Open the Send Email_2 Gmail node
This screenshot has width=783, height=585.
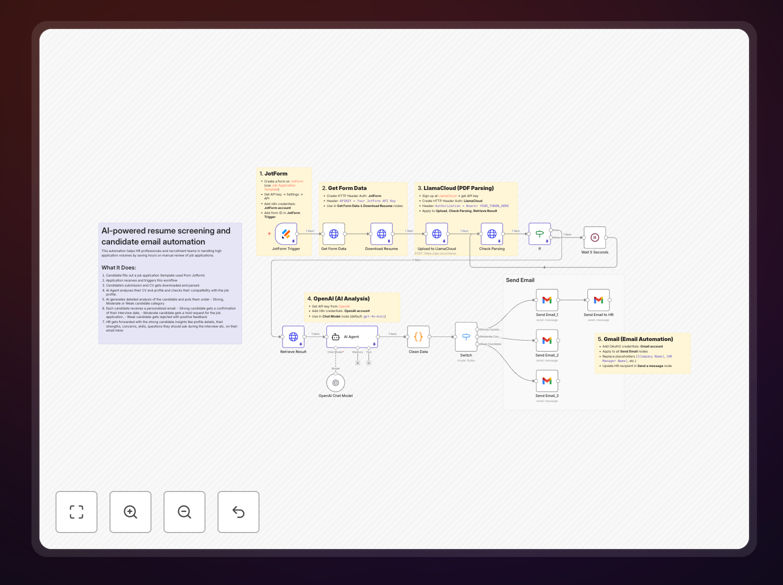click(547, 340)
